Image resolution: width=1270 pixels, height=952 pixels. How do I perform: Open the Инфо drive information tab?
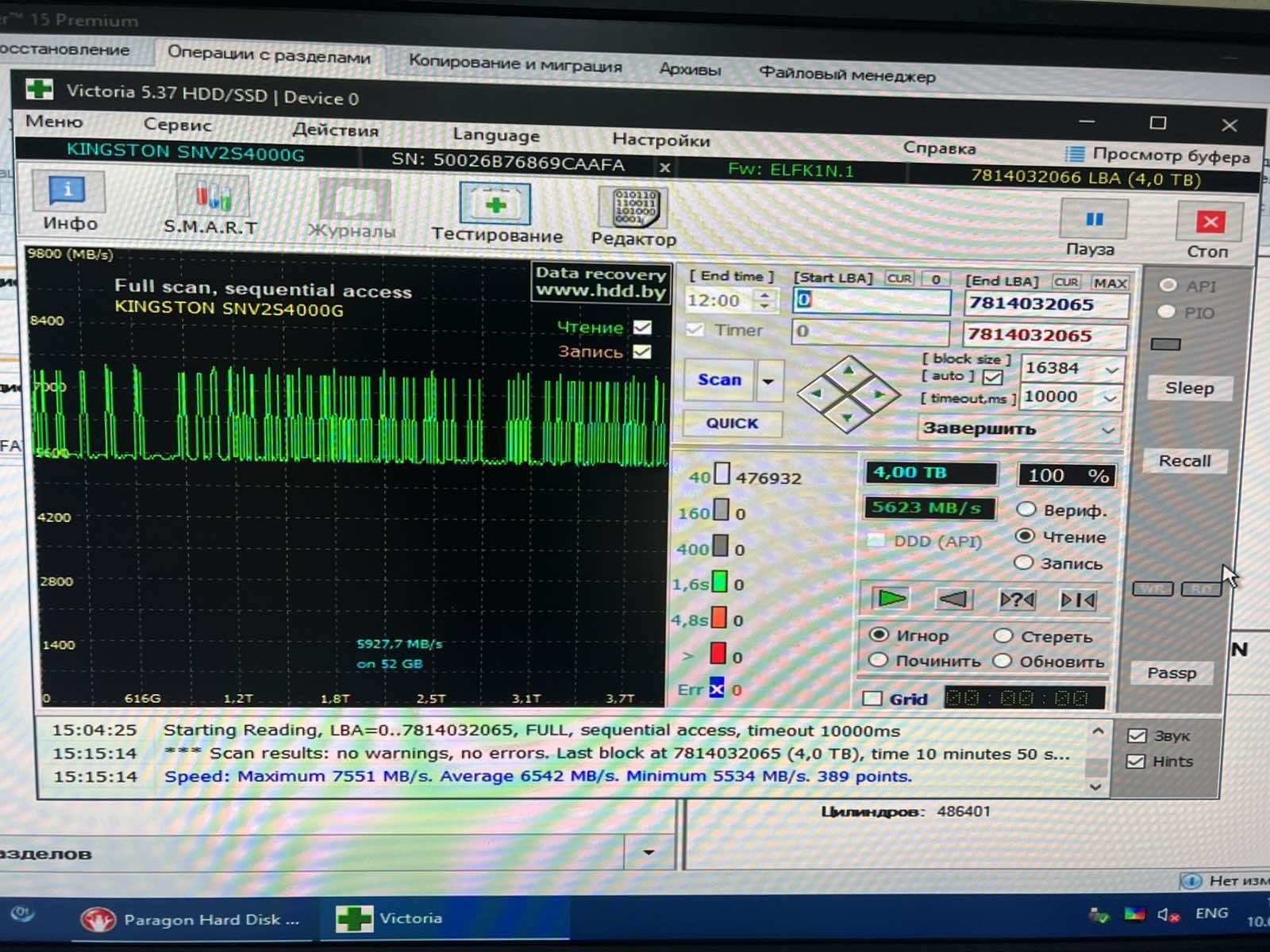69,202
